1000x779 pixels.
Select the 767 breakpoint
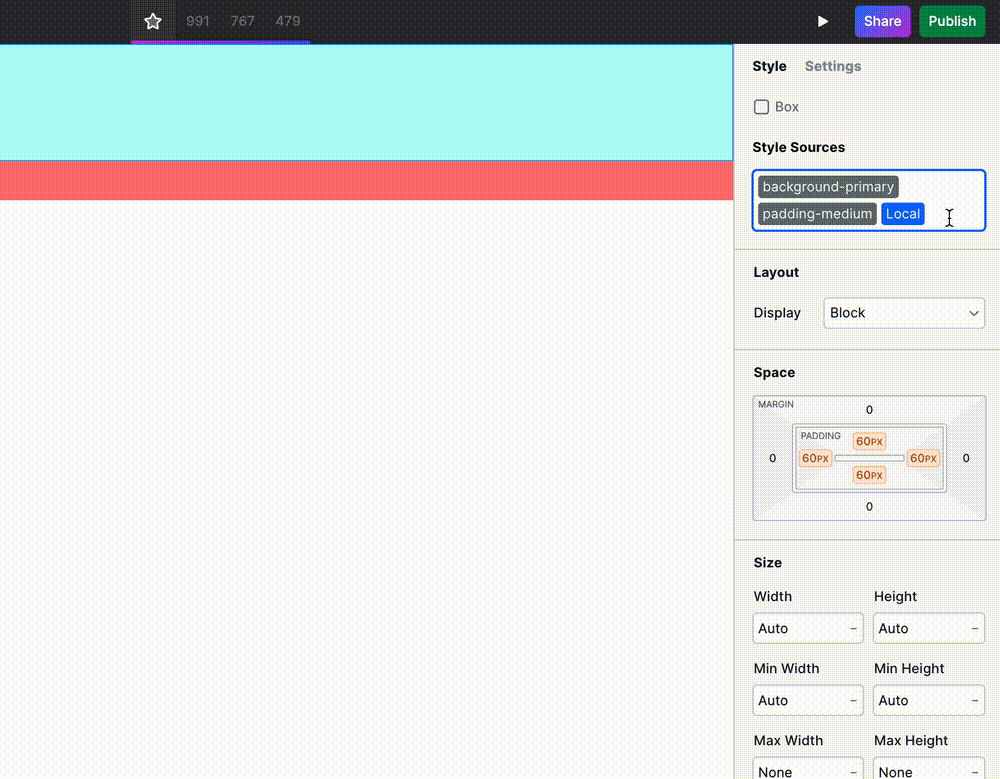pyautogui.click(x=243, y=21)
